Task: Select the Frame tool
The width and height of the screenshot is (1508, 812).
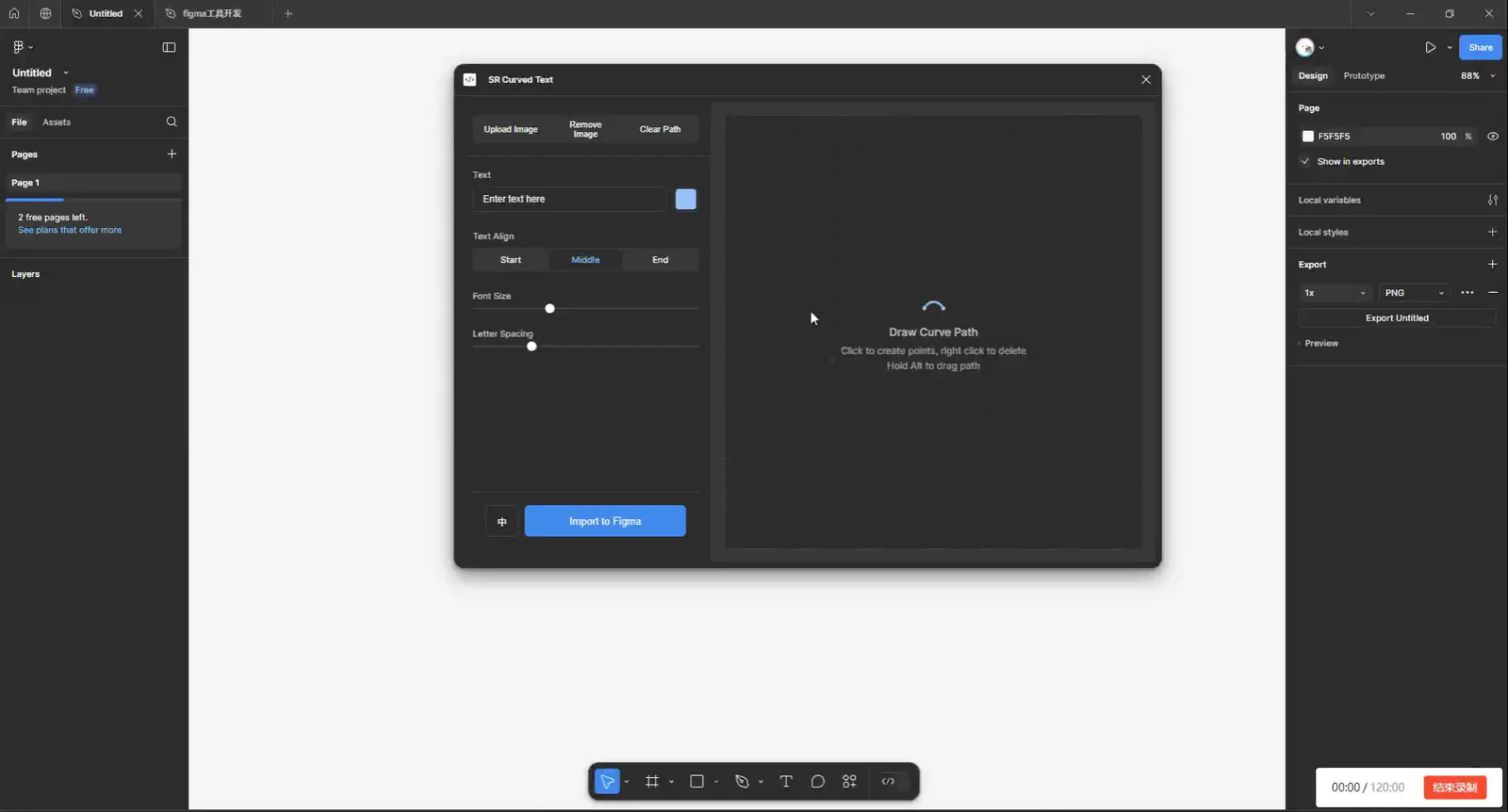Action: tap(651, 781)
